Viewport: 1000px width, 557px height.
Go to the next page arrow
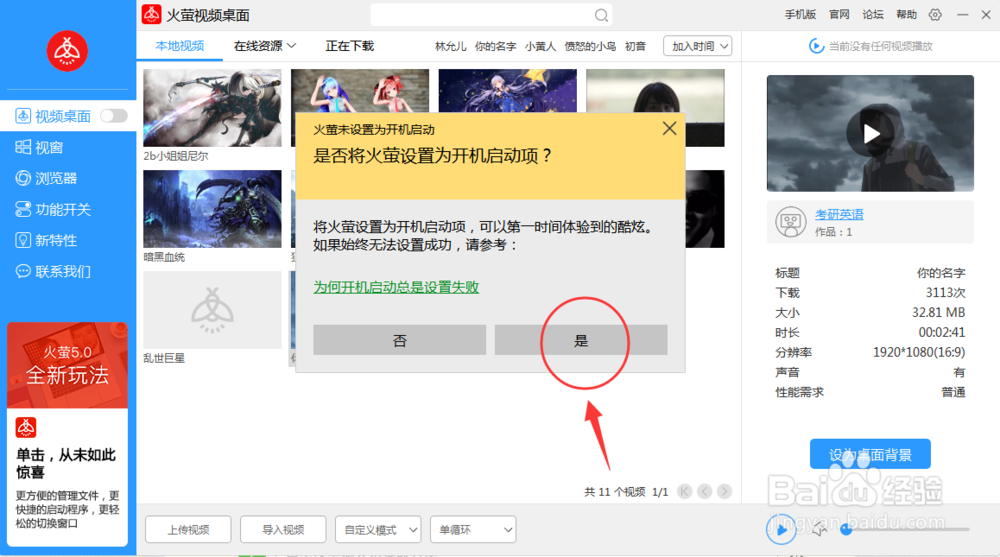point(724,491)
